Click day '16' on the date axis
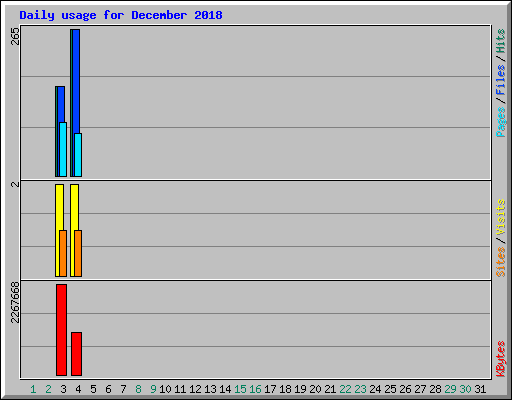The image size is (512, 400). (x=255, y=389)
